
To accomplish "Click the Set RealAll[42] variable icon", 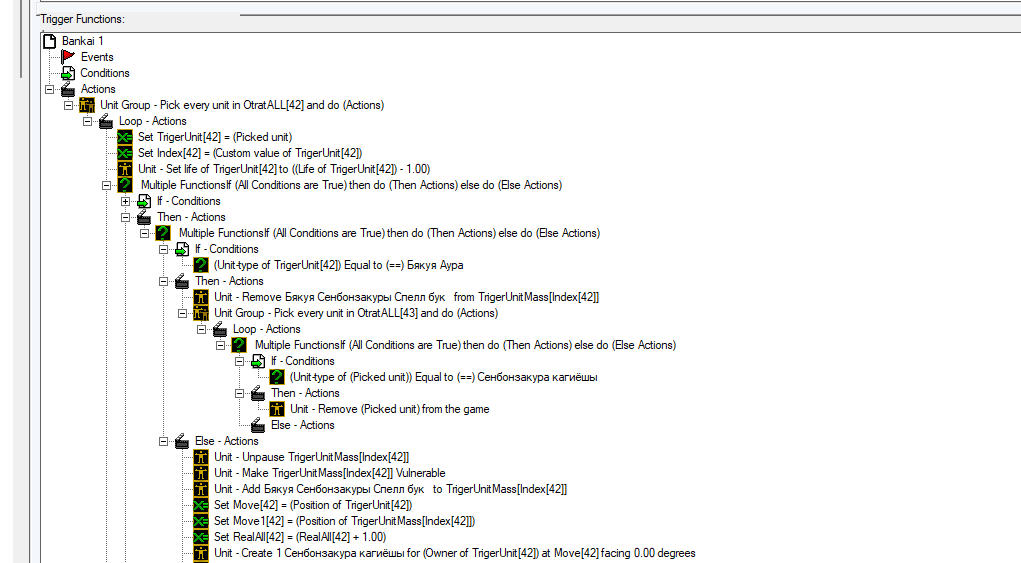I will [201, 538].
